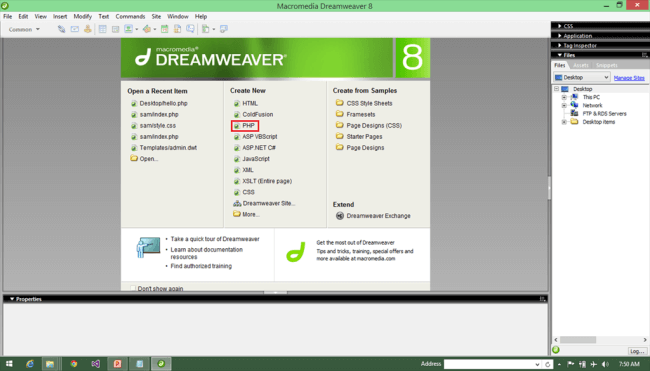Collapse the Properties panel

[x=12, y=299]
